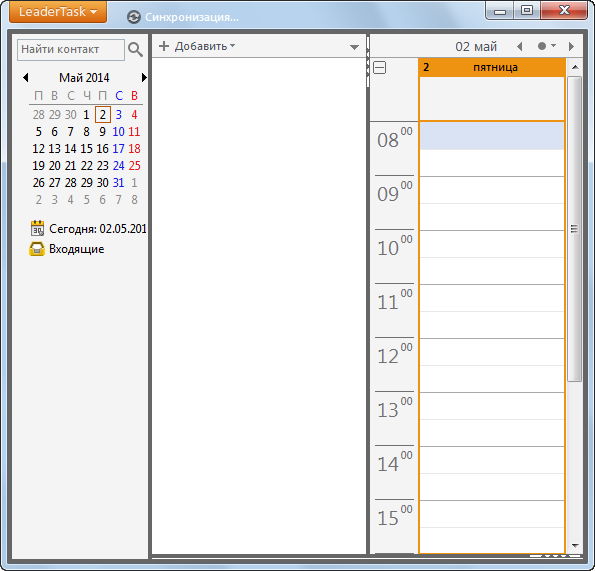595x571 pixels.
Task: Click the planner scrollbar down arrow
Action: coord(575,546)
